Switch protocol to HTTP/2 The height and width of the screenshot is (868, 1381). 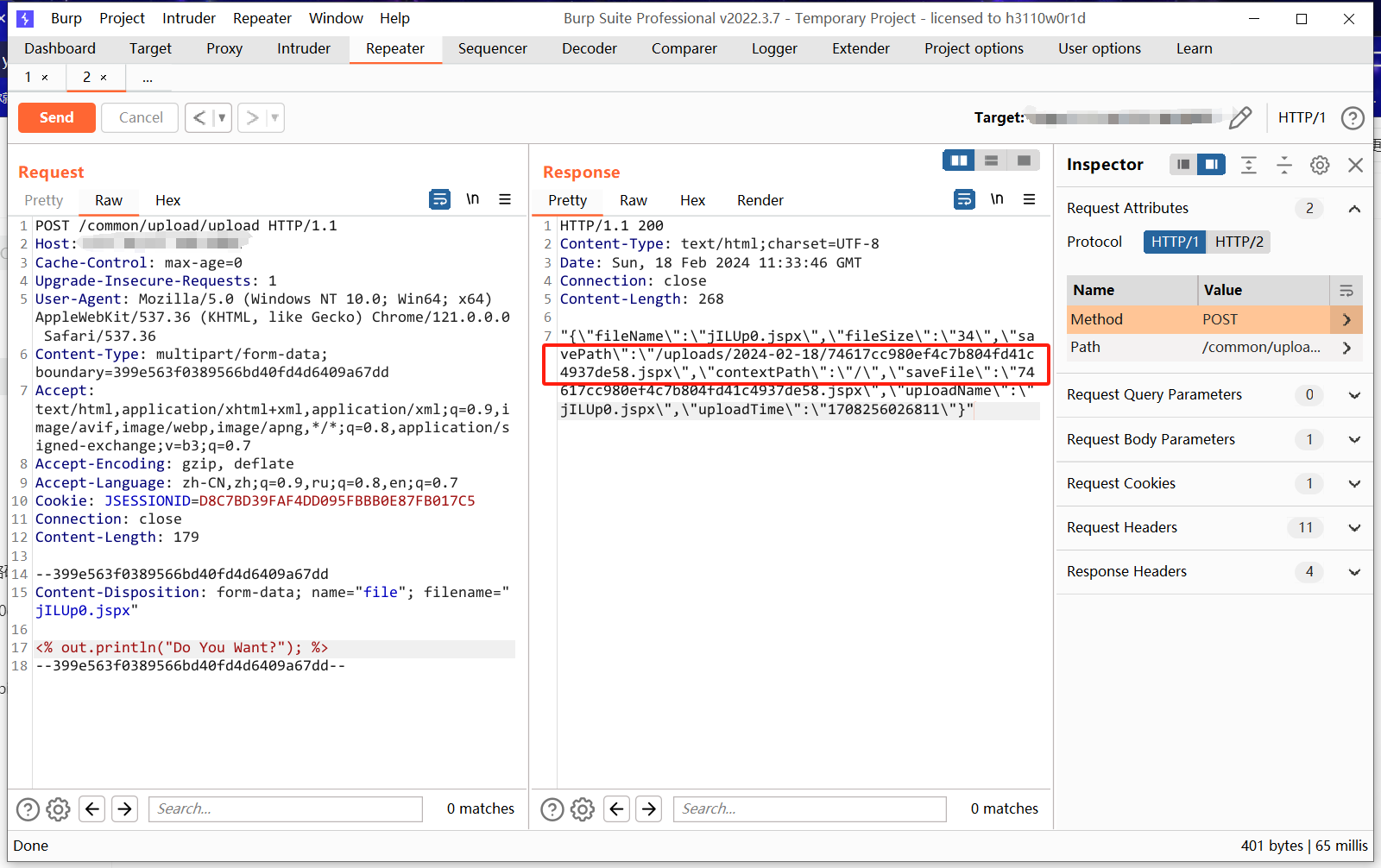coord(1239,242)
